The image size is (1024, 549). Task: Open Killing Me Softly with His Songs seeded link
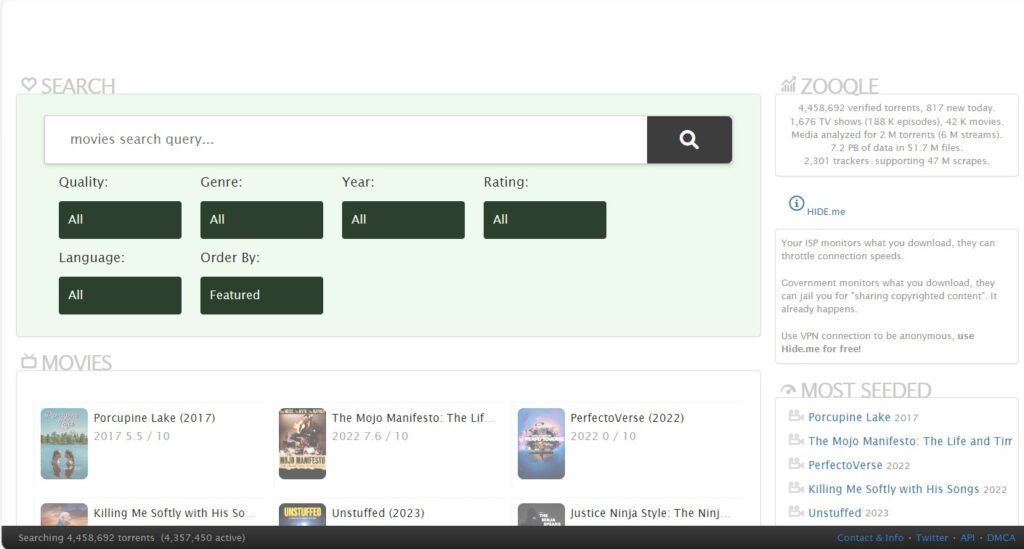tap(893, 489)
